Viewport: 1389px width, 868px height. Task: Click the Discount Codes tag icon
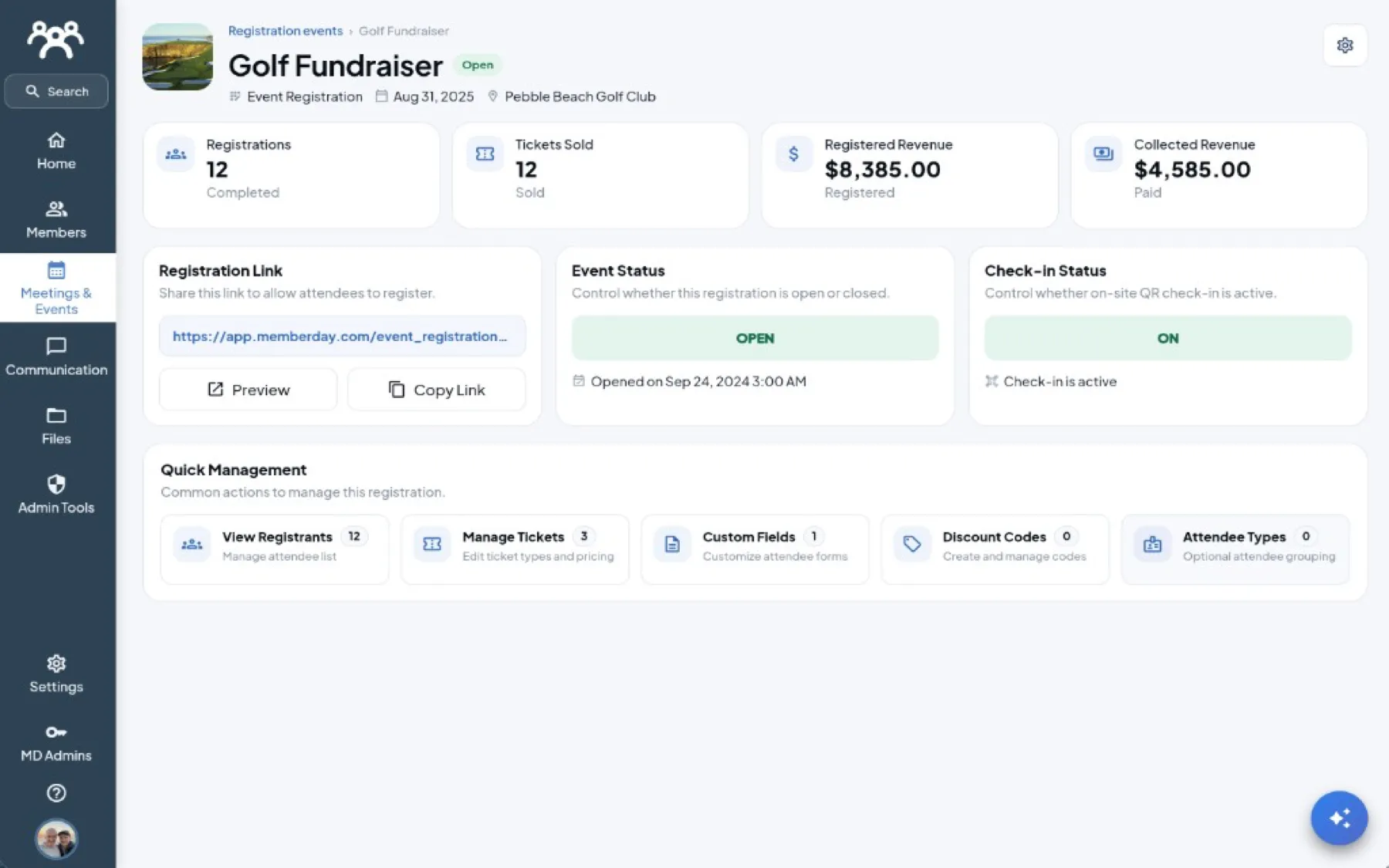tap(912, 545)
